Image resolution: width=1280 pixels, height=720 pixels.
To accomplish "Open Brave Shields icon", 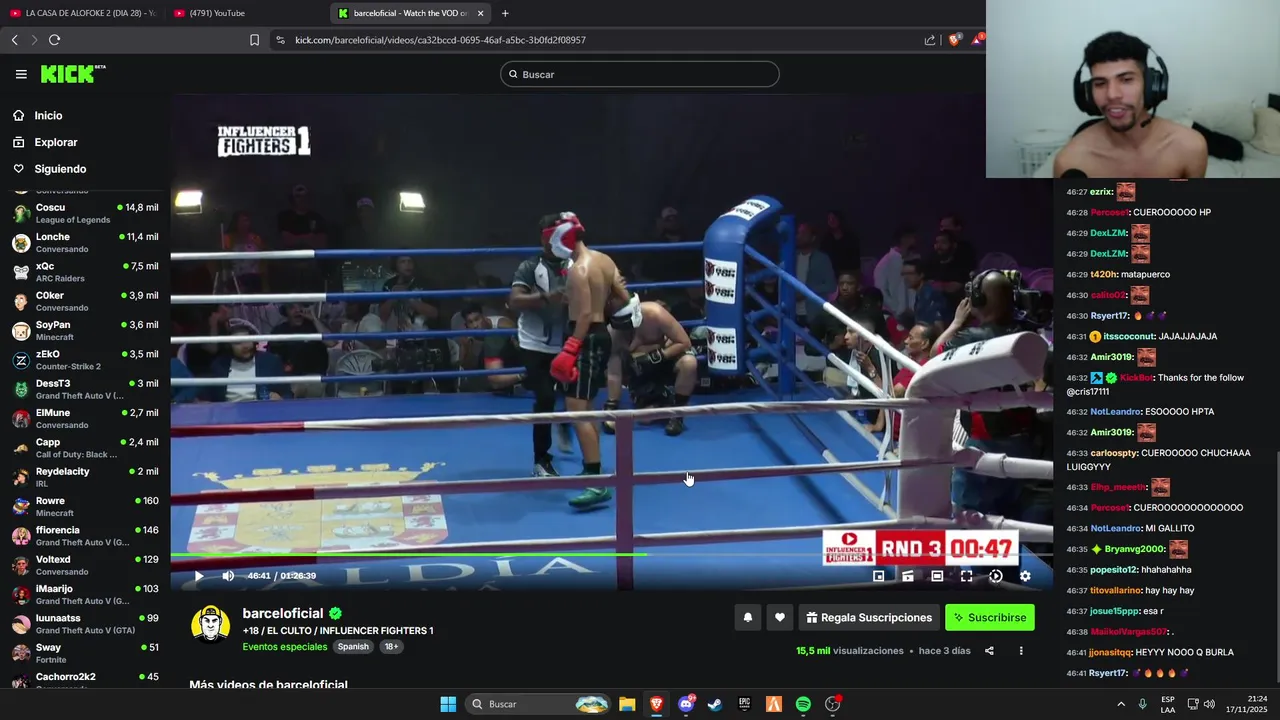I will click(954, 40).
